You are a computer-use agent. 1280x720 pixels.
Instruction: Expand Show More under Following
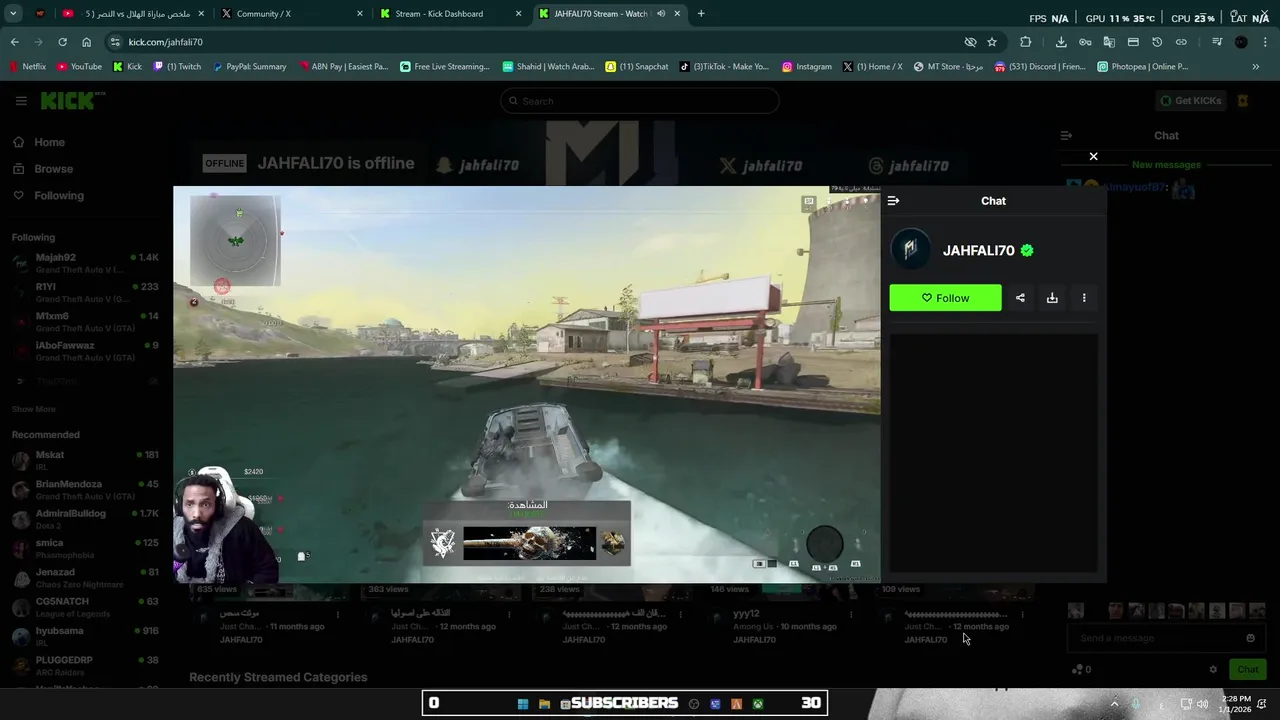tap(33, 409)
